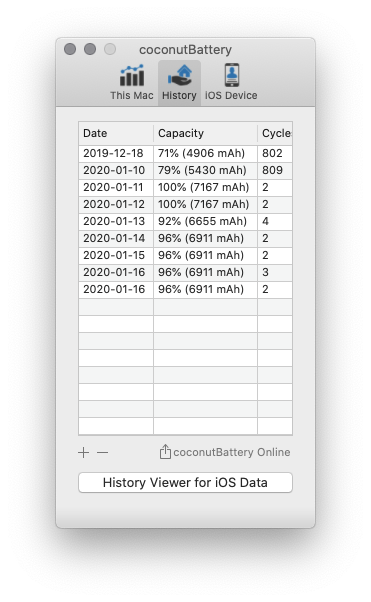The image size is (371, 602).
Task: Select the 2020-01-10 row with 809 cycles
Action: tap(186, 170)
